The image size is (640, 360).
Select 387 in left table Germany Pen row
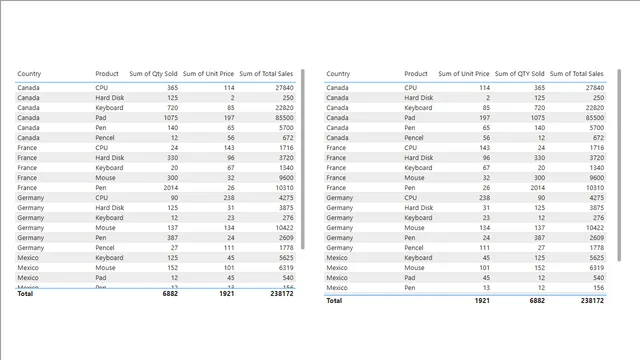tap(172, 238)
